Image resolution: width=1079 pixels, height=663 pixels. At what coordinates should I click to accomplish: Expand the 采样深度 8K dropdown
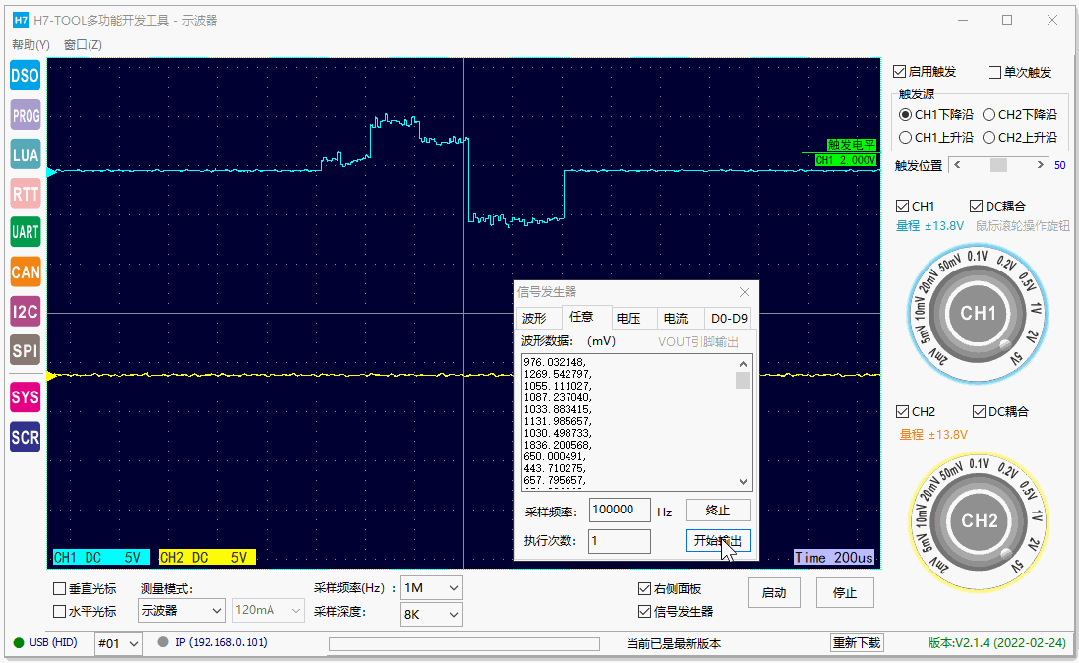(430, 614)
